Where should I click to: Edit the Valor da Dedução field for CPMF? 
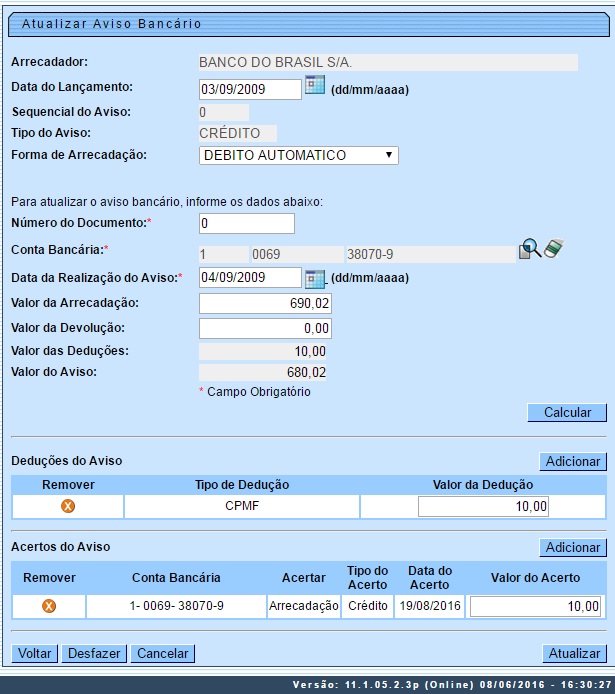pos(483,507)
